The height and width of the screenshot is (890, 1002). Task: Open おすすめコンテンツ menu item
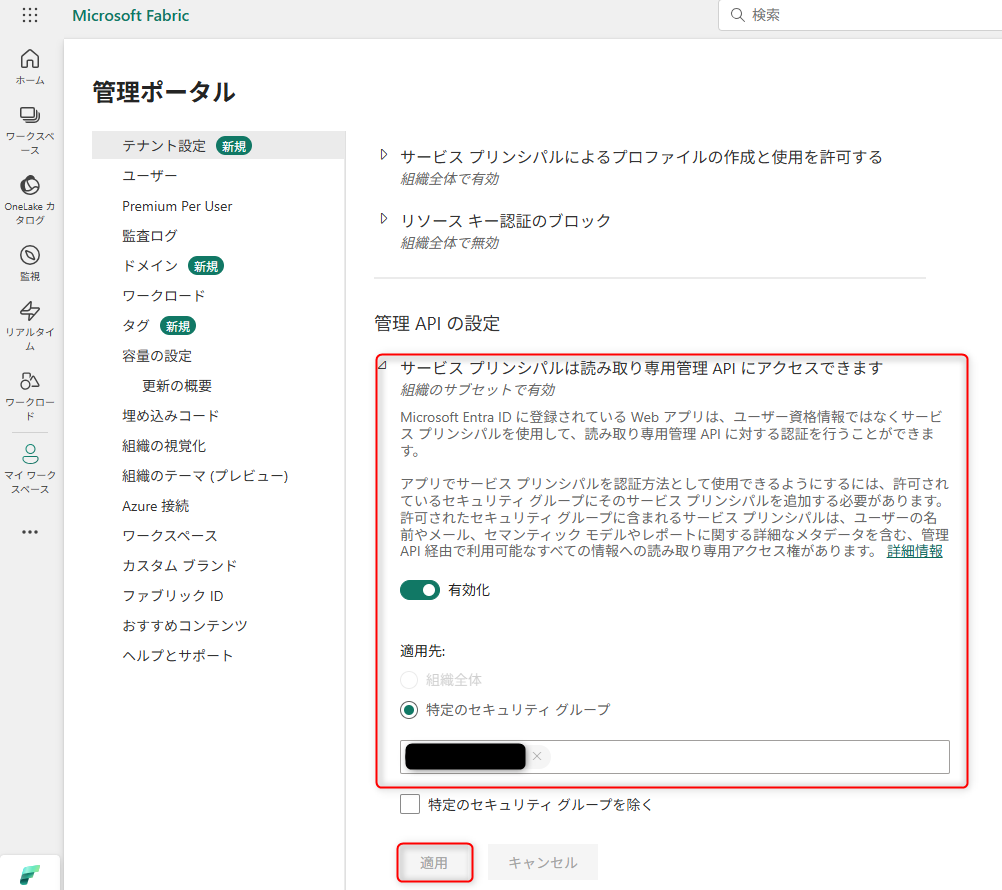185,626
